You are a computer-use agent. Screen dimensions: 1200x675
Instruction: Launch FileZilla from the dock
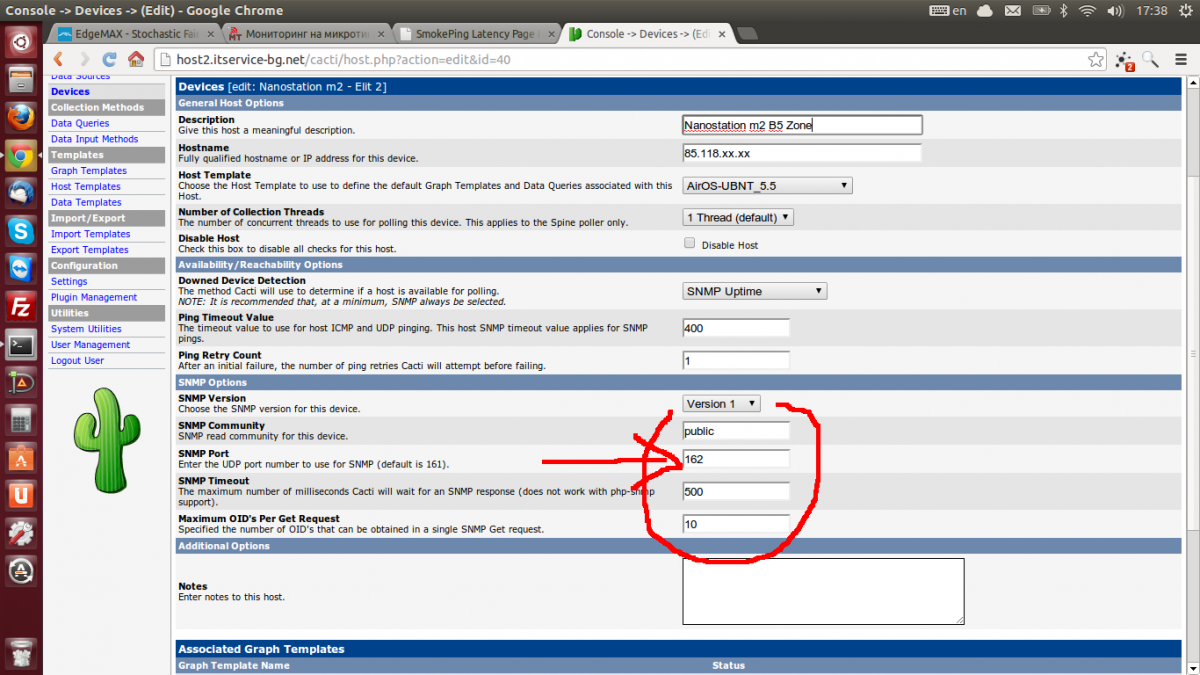[21, 307]
